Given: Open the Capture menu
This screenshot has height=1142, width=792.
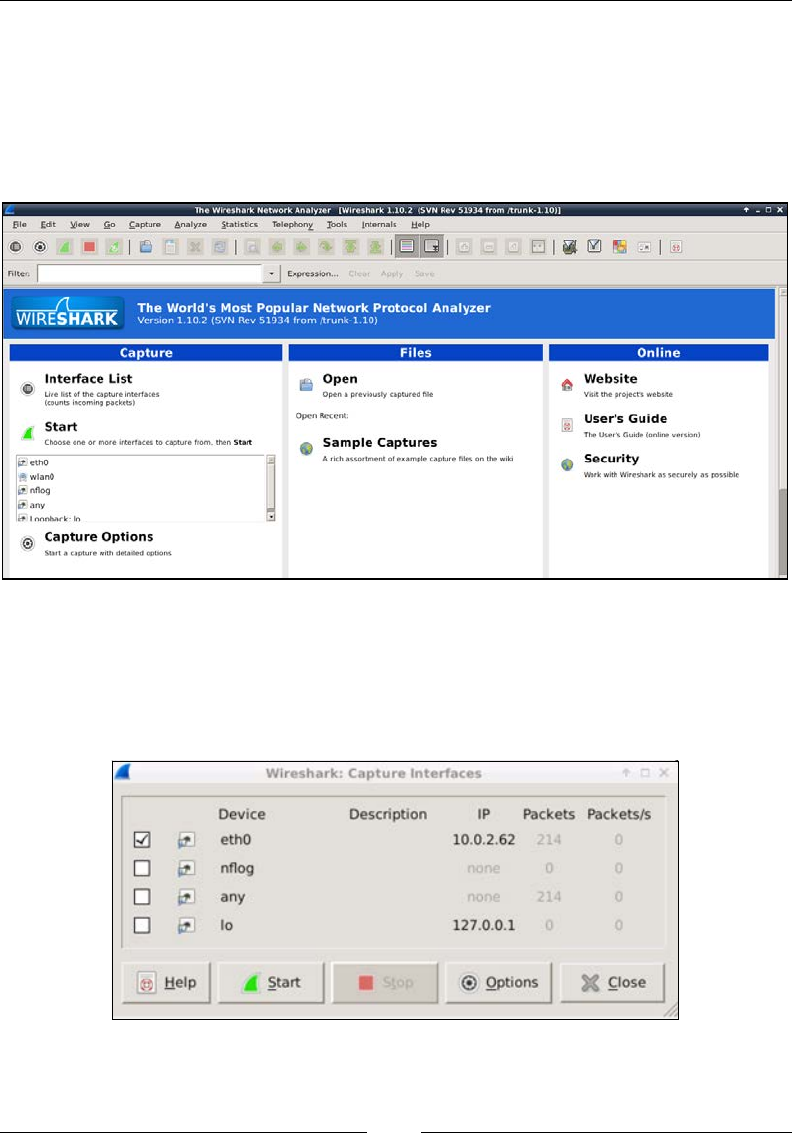Looking at the screenshot, I should 145,224.
